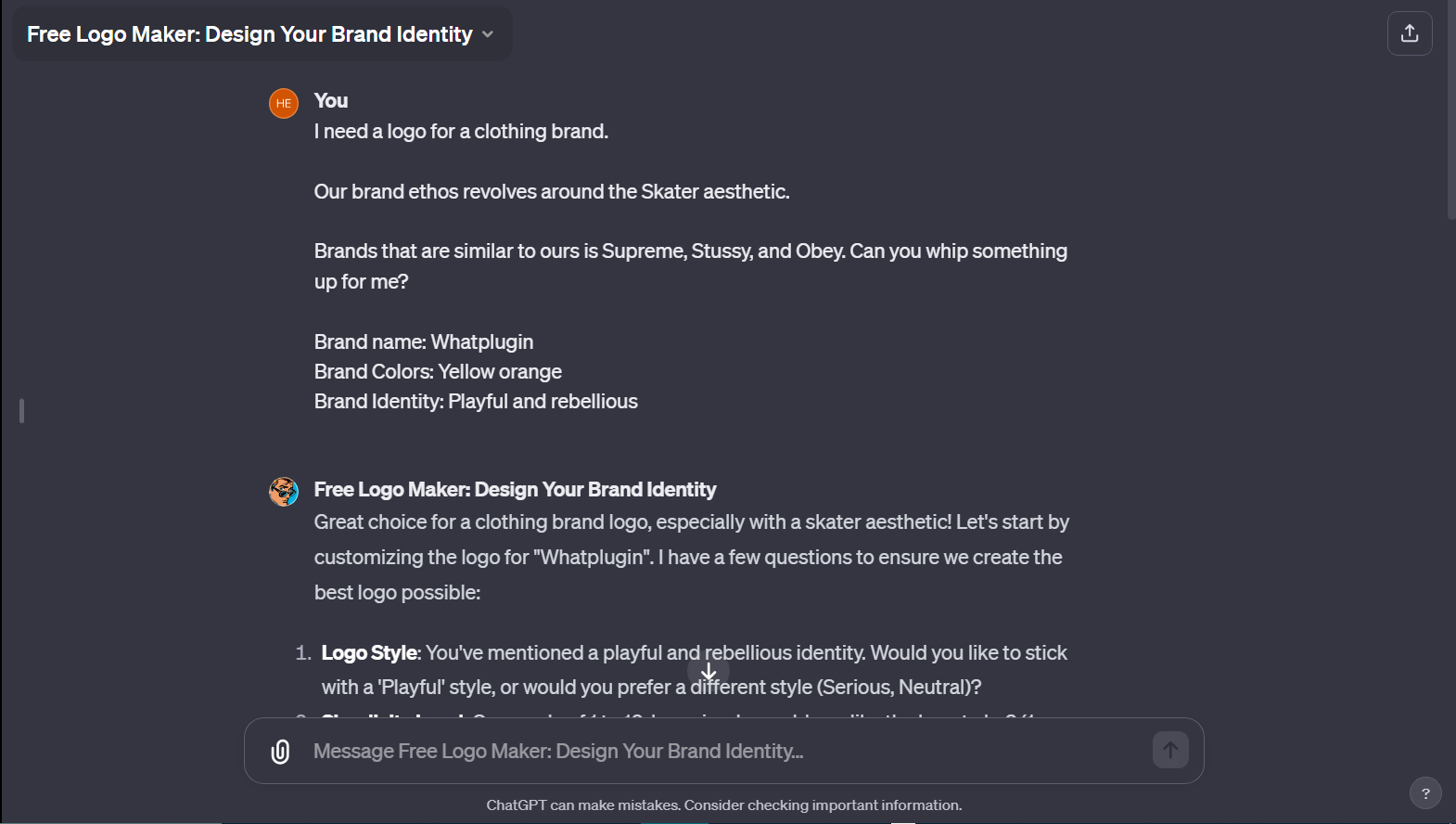Click inside the message composer field
1456x824 pixels.
point(649,750)
